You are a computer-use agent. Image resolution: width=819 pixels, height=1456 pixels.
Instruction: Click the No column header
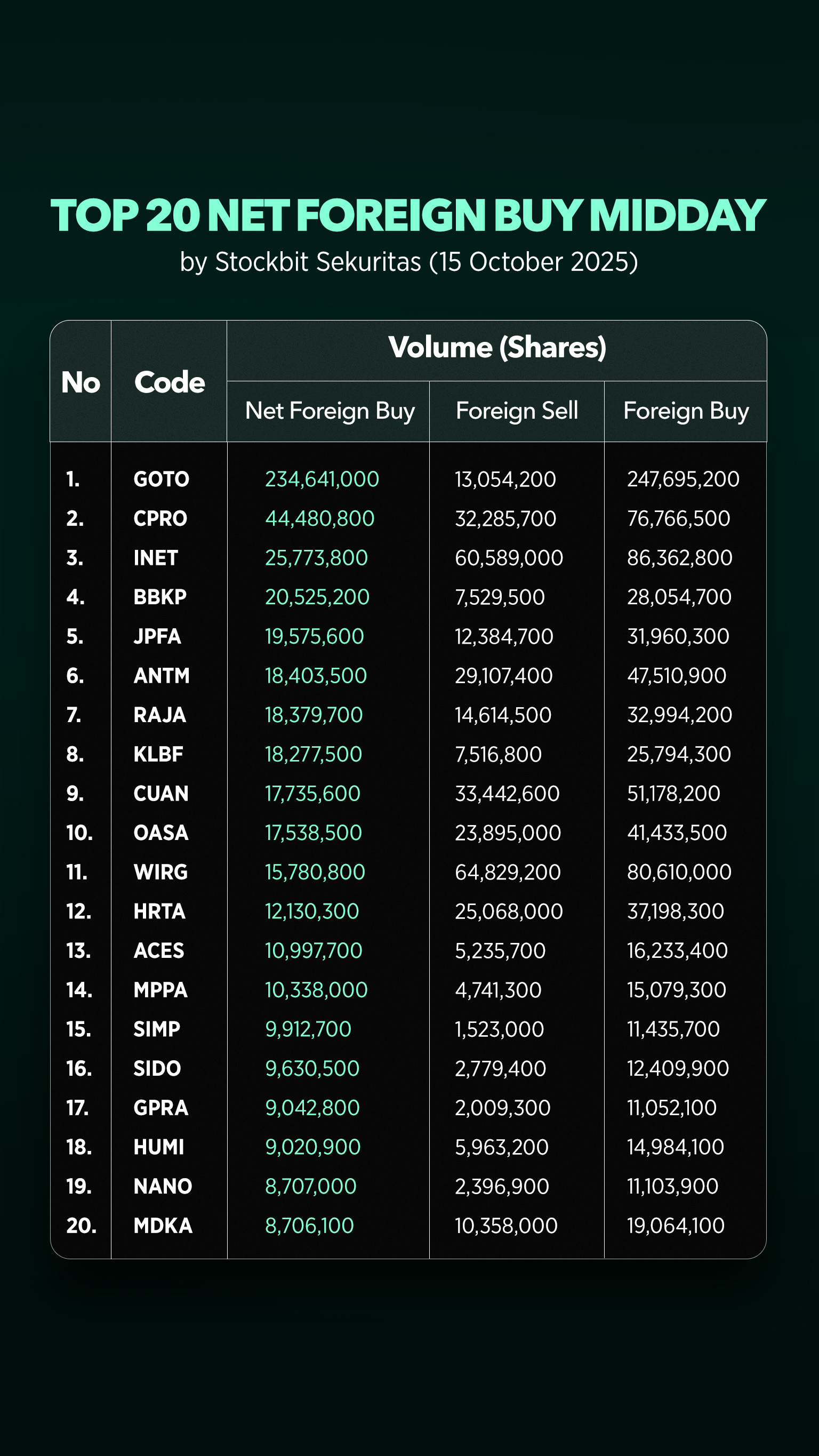click(81, 382)
